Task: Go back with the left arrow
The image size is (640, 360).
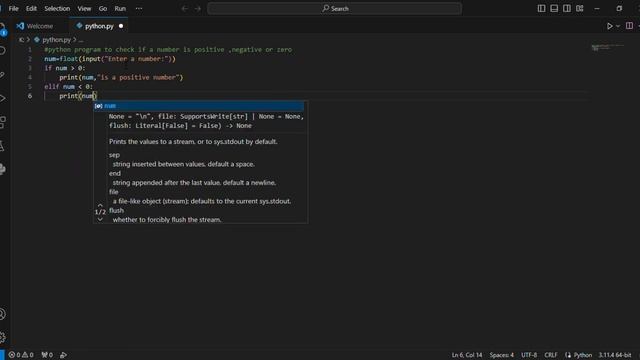Action: (x=184, y=8)
